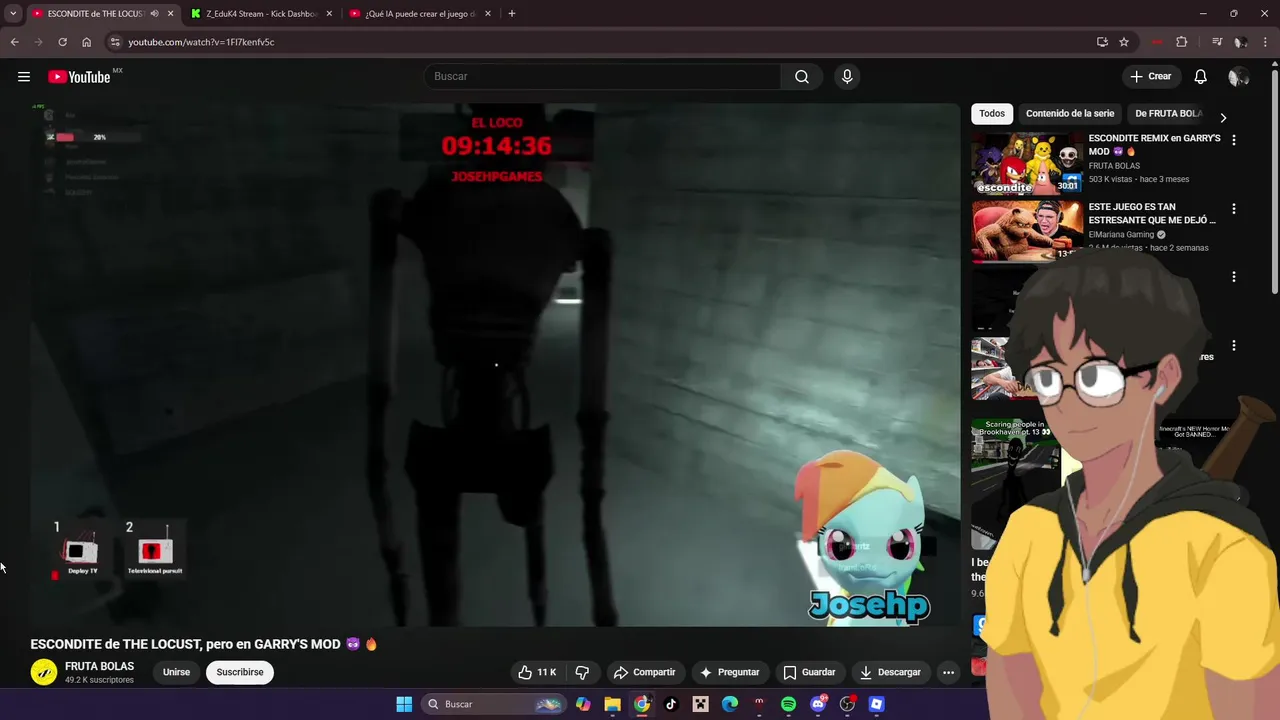Start voice search with the microphone icon
This screenshot has width=1280, height=720.
tap(847, 77)
